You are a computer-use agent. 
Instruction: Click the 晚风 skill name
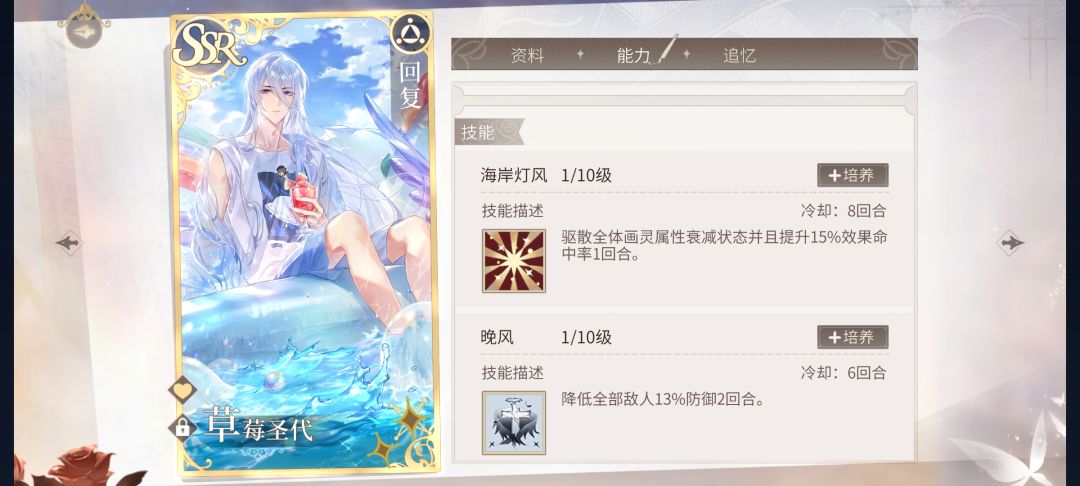pos(497,337)
